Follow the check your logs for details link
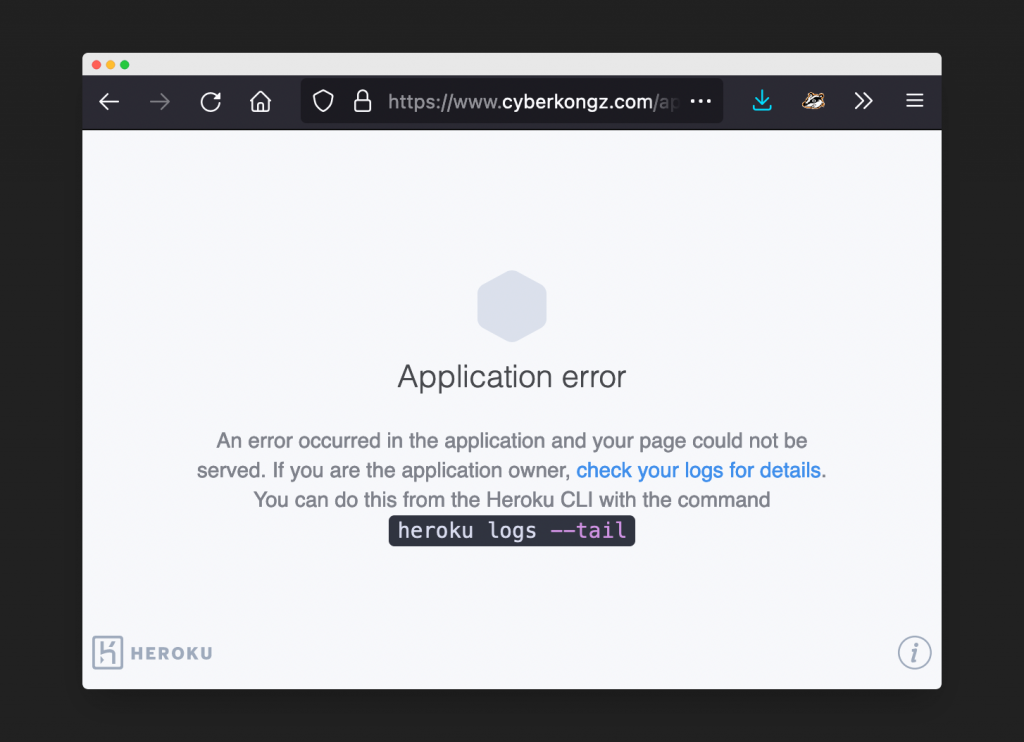 (698, 470)
